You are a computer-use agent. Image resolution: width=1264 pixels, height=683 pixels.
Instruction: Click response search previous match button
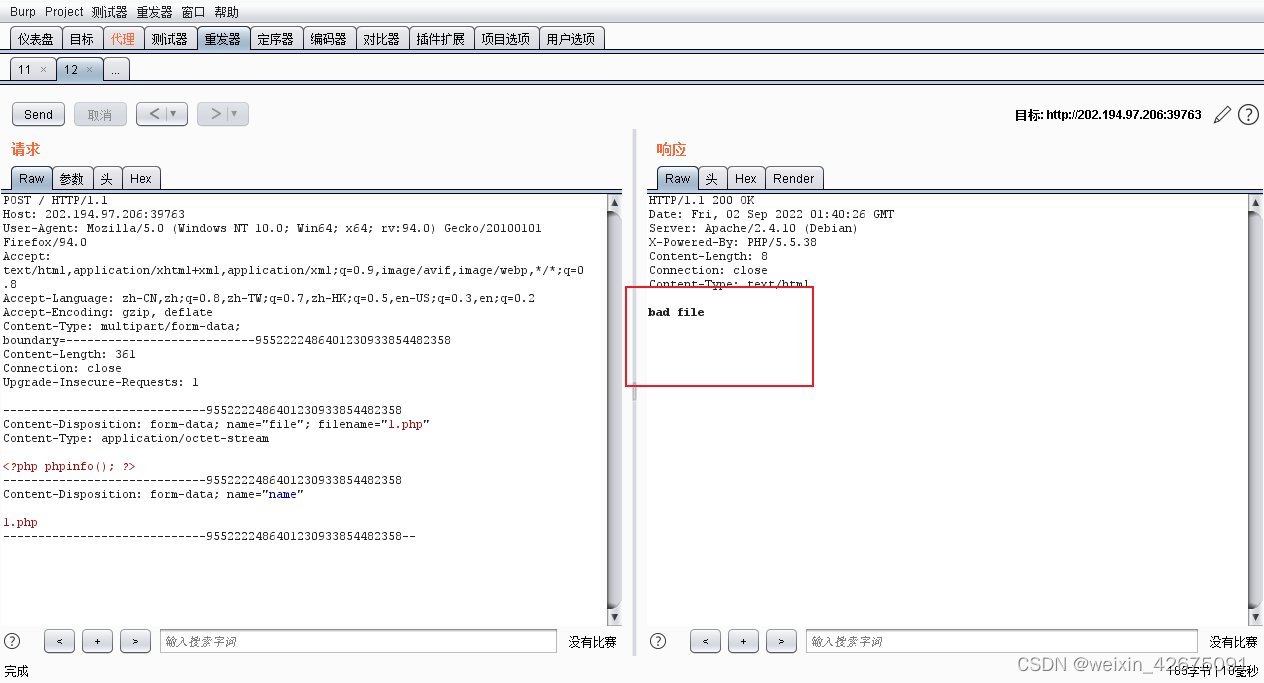pyautogui.click(x=705, y=641)
